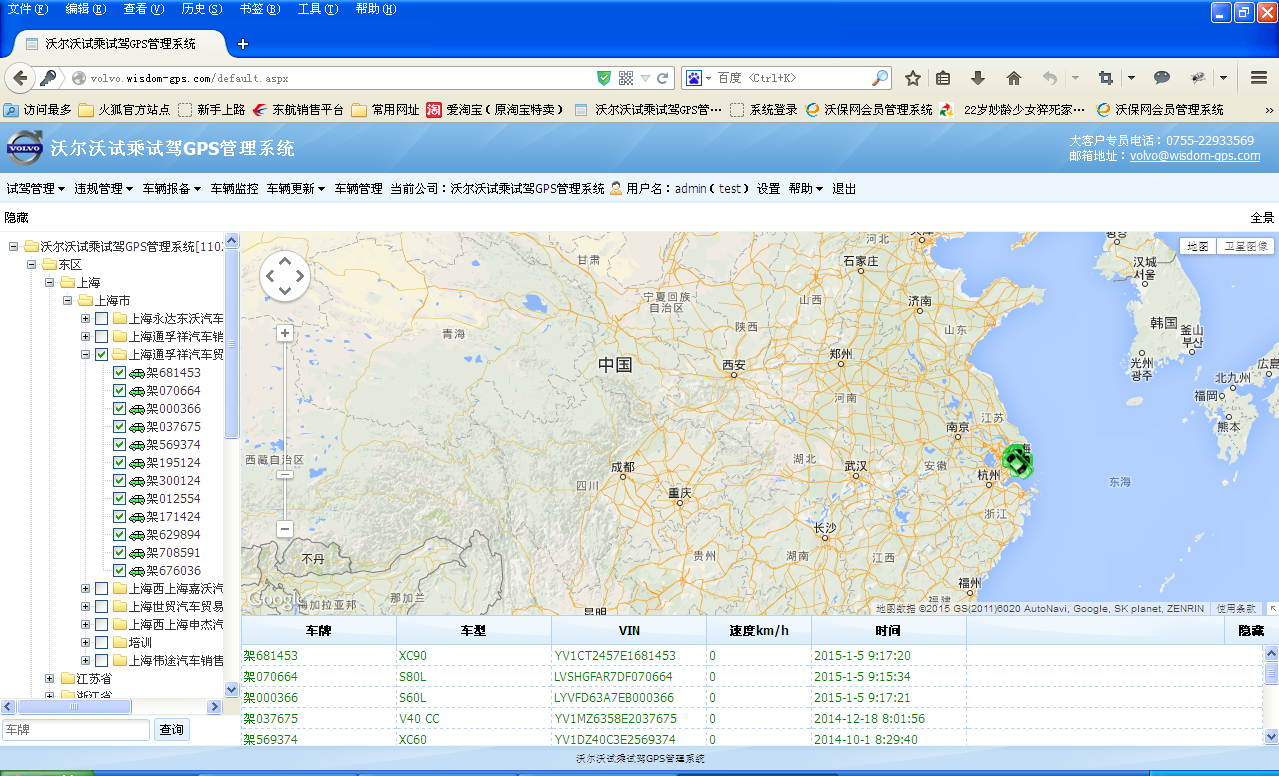Image resolution: width=1279 pixels, height=776 pixels.
Task: Click the map pan compass control
Action: 285,276
